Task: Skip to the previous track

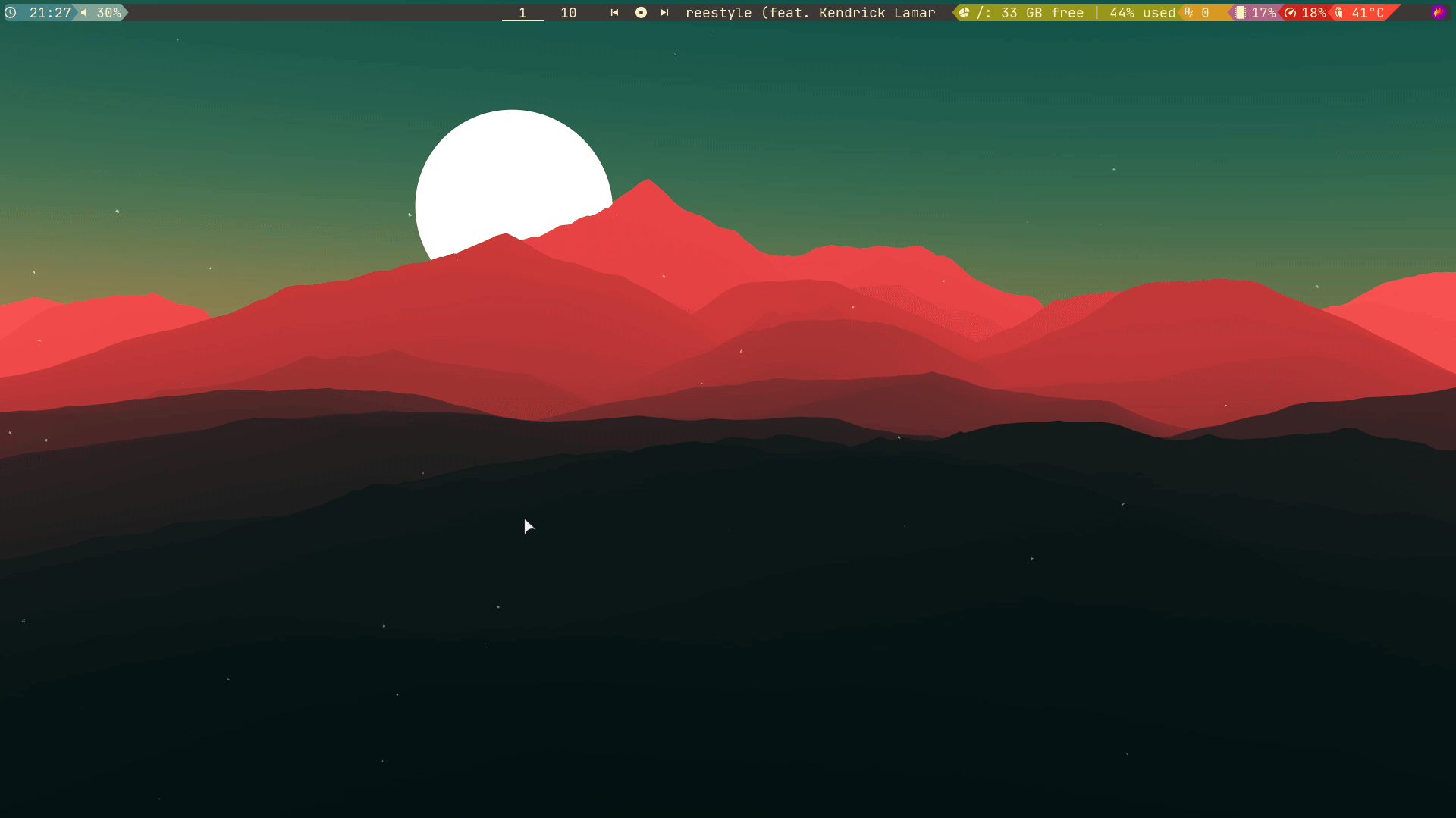Action: (x=614, y=13)
